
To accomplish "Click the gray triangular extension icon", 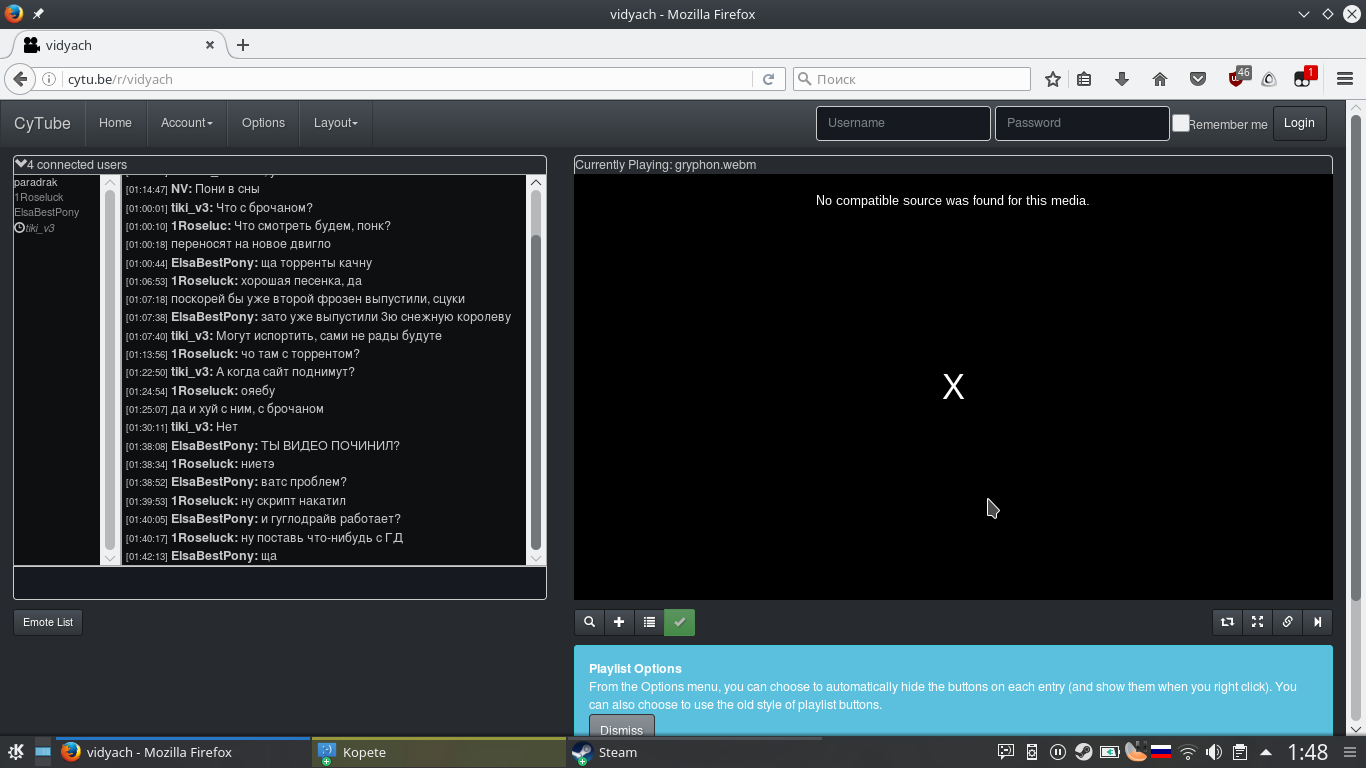I will (x=1269, y=79).
